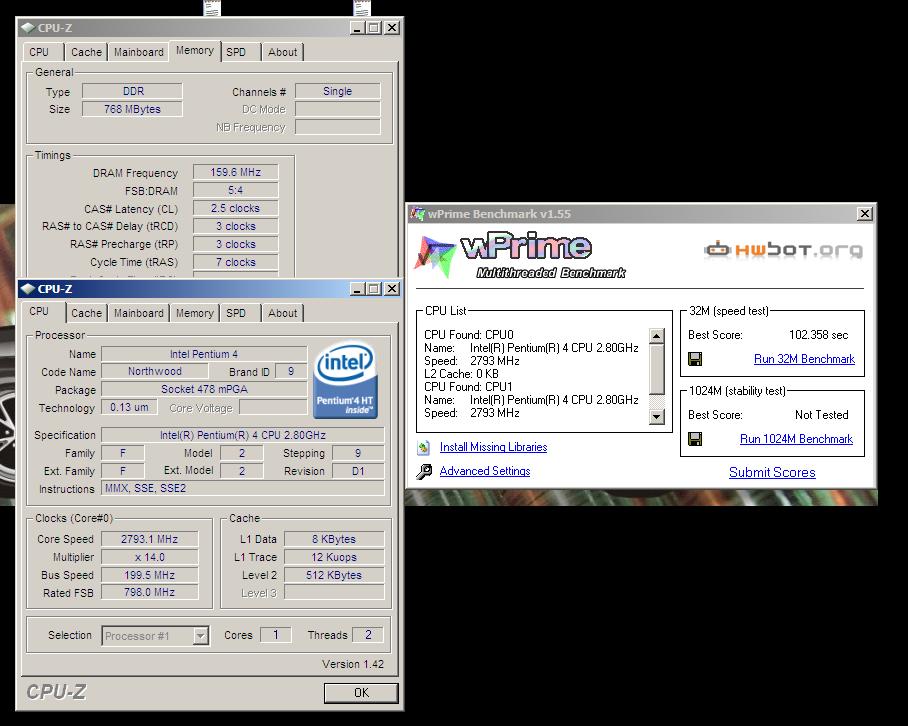Click the Channels value Single
Viewport: 908px width, 726px height.
[338, 91]
